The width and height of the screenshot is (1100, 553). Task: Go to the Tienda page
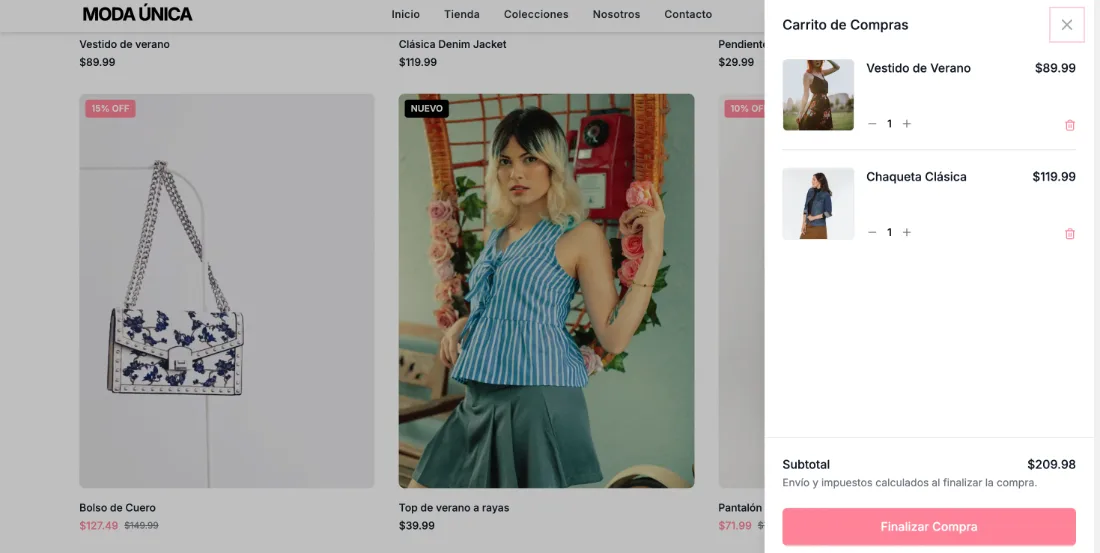click(462, 14)
